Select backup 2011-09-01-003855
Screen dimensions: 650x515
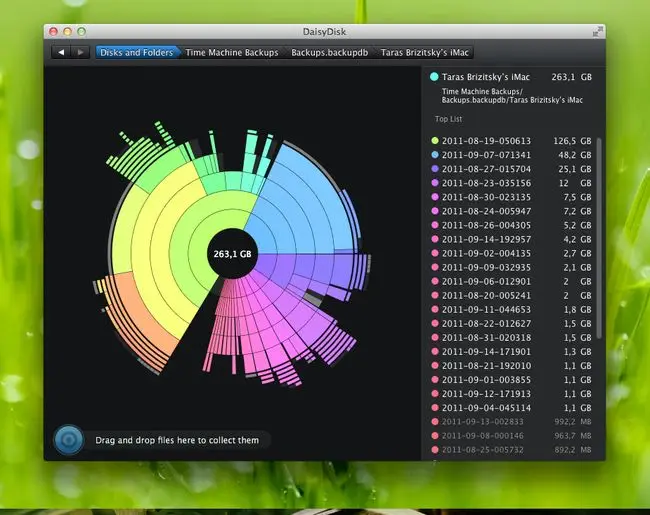click(x=512, y=380)
